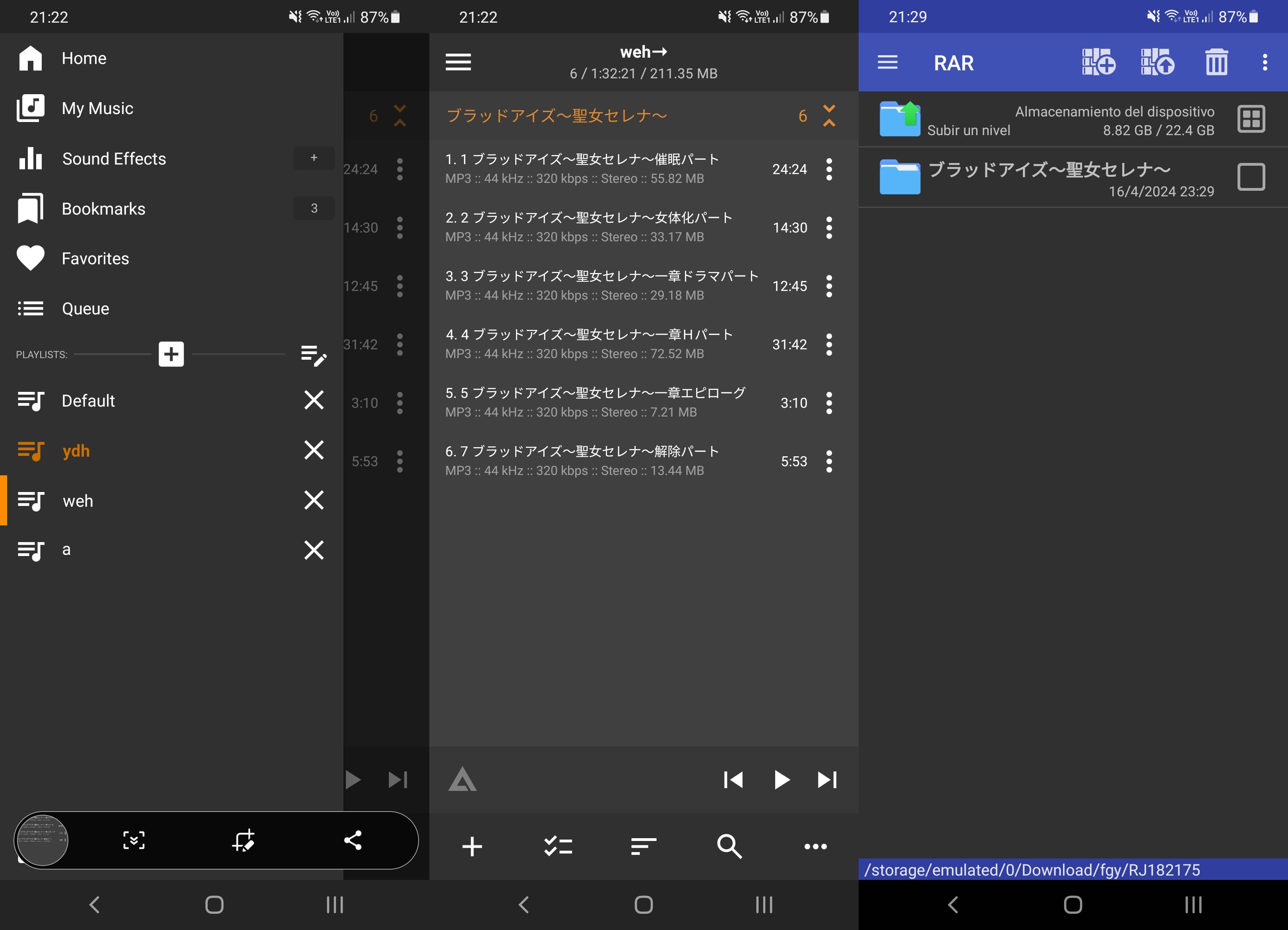Tap the delete trash icon in RAR
The height and width of the screenshot is (930, 1288).
tap(1216, 62)
